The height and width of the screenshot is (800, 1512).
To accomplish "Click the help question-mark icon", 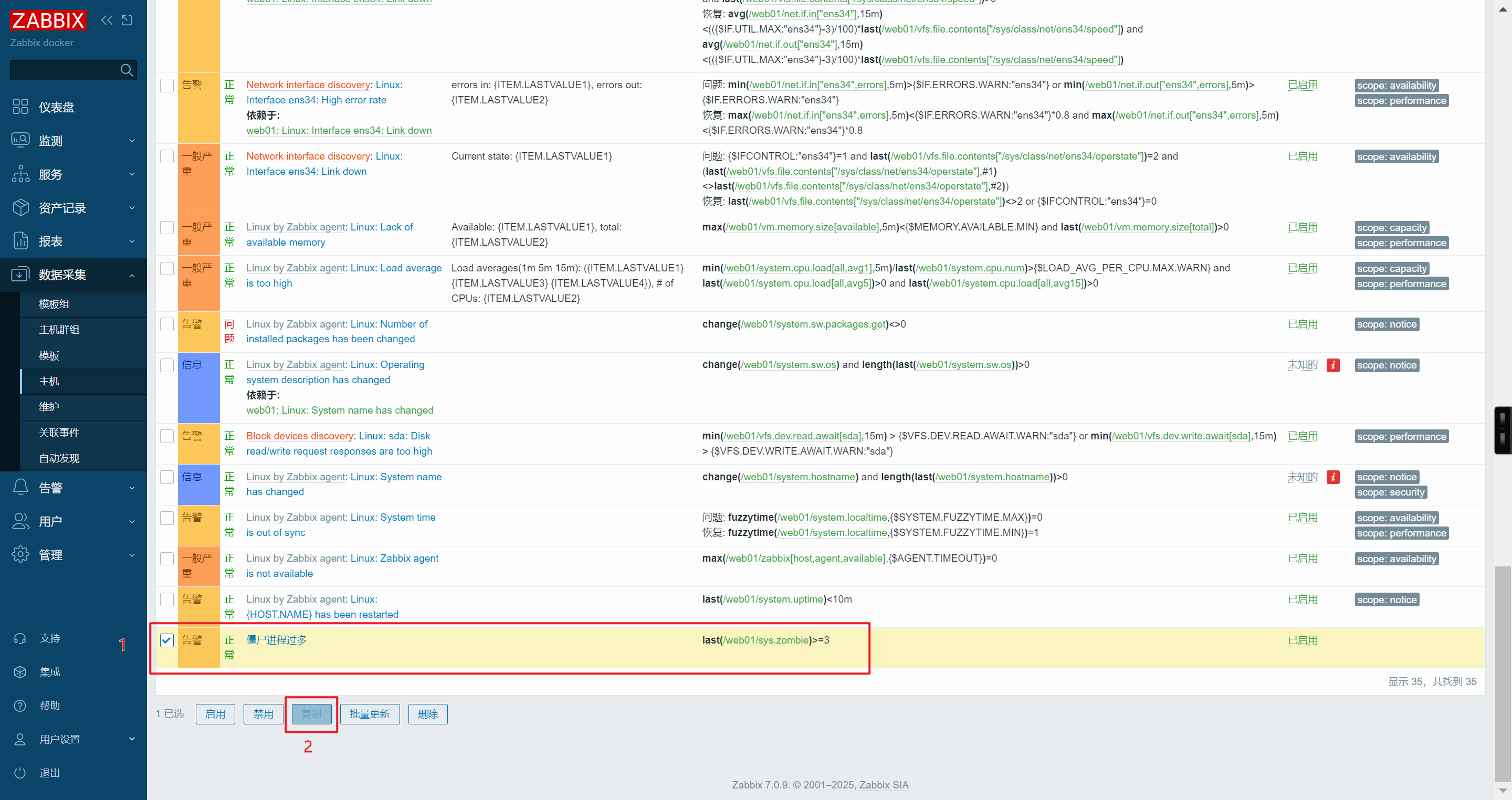I will (20, 706).
